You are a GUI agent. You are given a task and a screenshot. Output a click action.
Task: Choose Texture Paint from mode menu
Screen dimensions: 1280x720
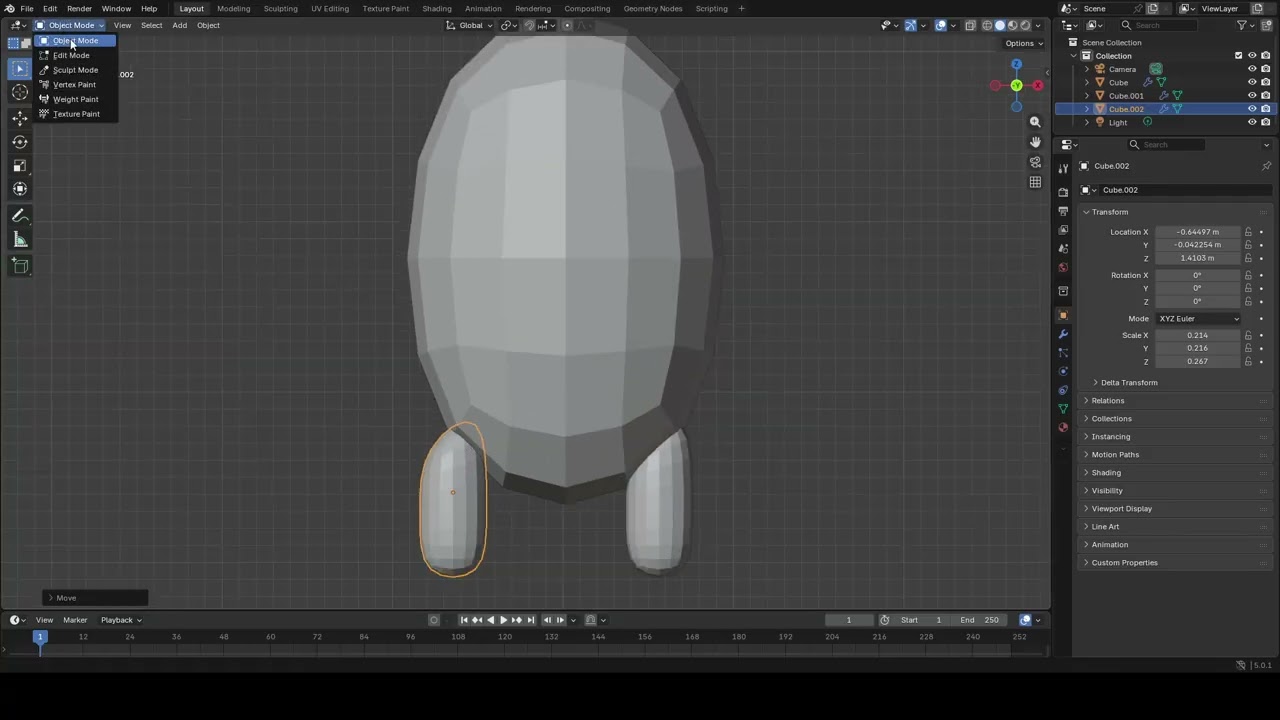[x=76, y=114]
